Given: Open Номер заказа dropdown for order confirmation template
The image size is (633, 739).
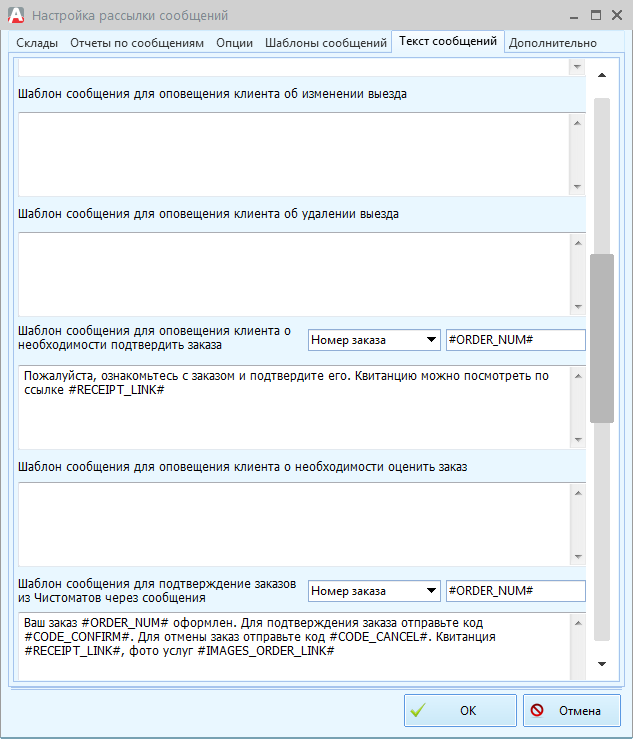Looking at the screenshot, I should tap(374, 340).
